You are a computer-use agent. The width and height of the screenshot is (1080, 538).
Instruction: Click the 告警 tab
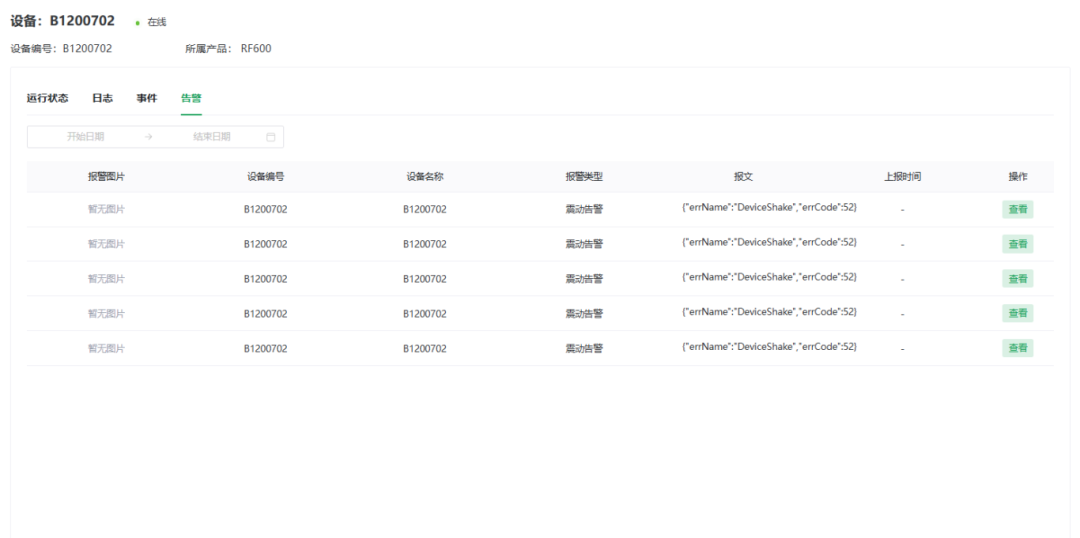tap(190, 98)
